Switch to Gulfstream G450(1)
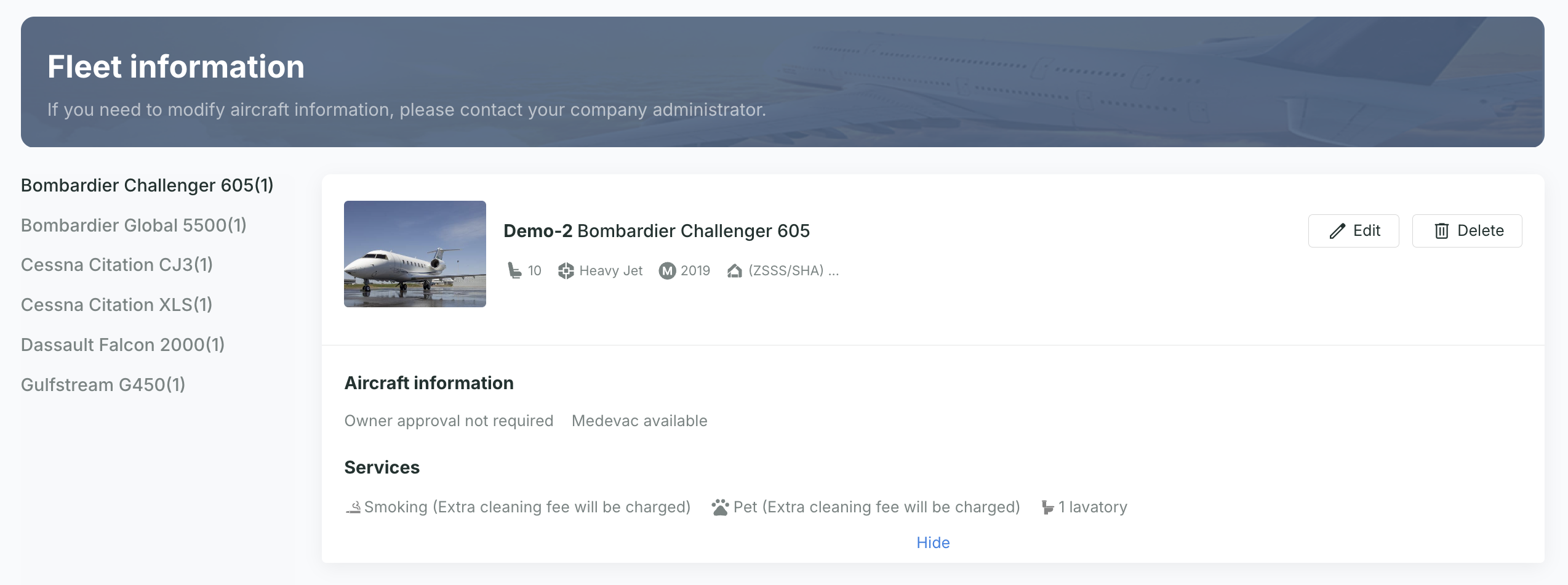The width and height of the screenshot is (1568, 585). (103, 385)
